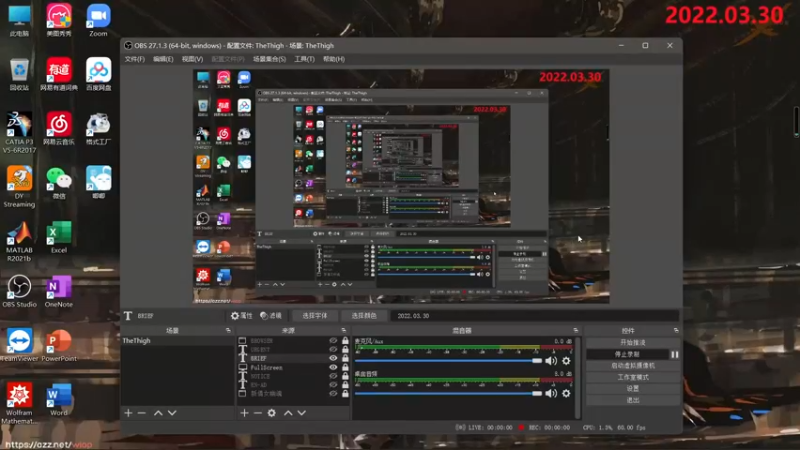Viewport: 800px width, 450px height.
Task: Click the mixer panel vertical scrollbar
Action: point(578,378)
